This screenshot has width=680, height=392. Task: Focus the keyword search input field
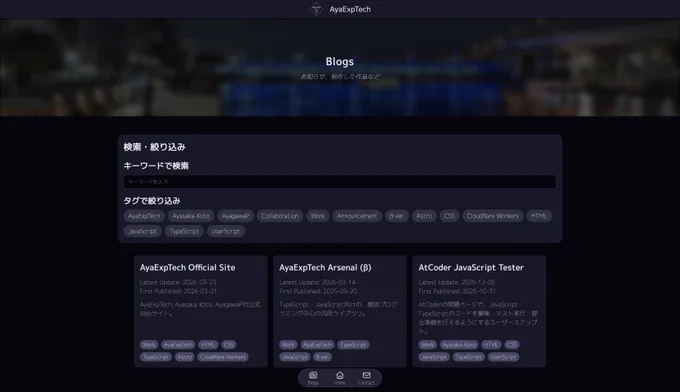point(340,182)
